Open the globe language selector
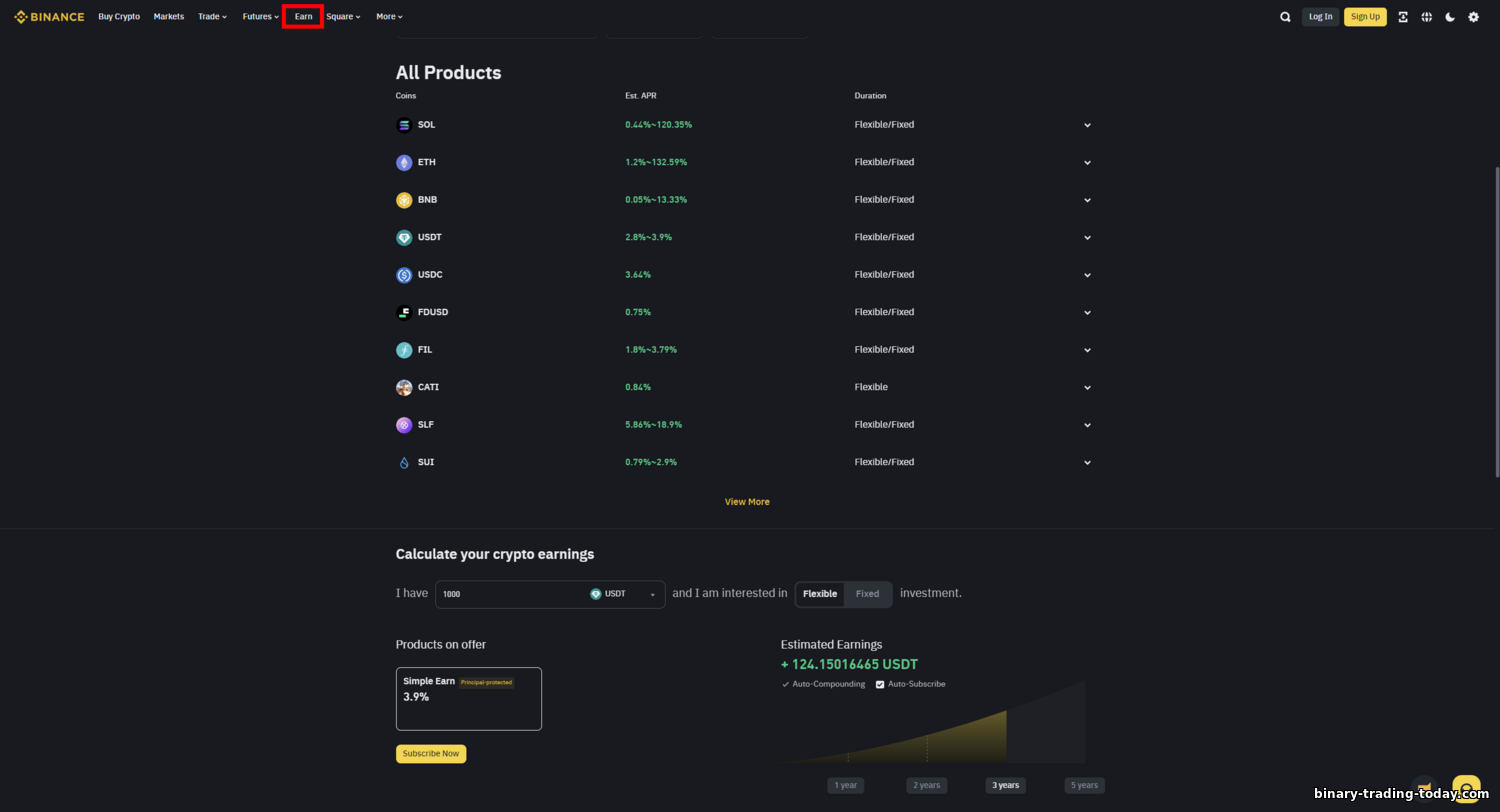 pyautogui.click(x=1426, y=17)
